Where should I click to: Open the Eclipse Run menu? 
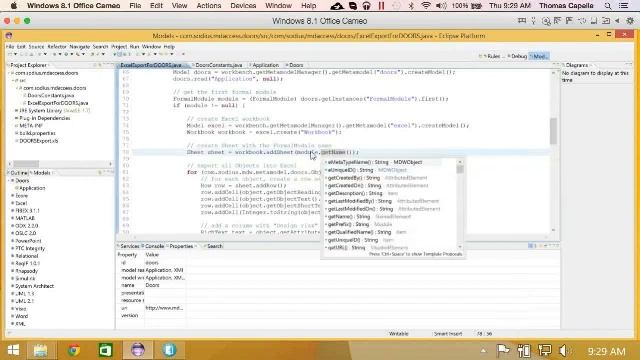134,47
